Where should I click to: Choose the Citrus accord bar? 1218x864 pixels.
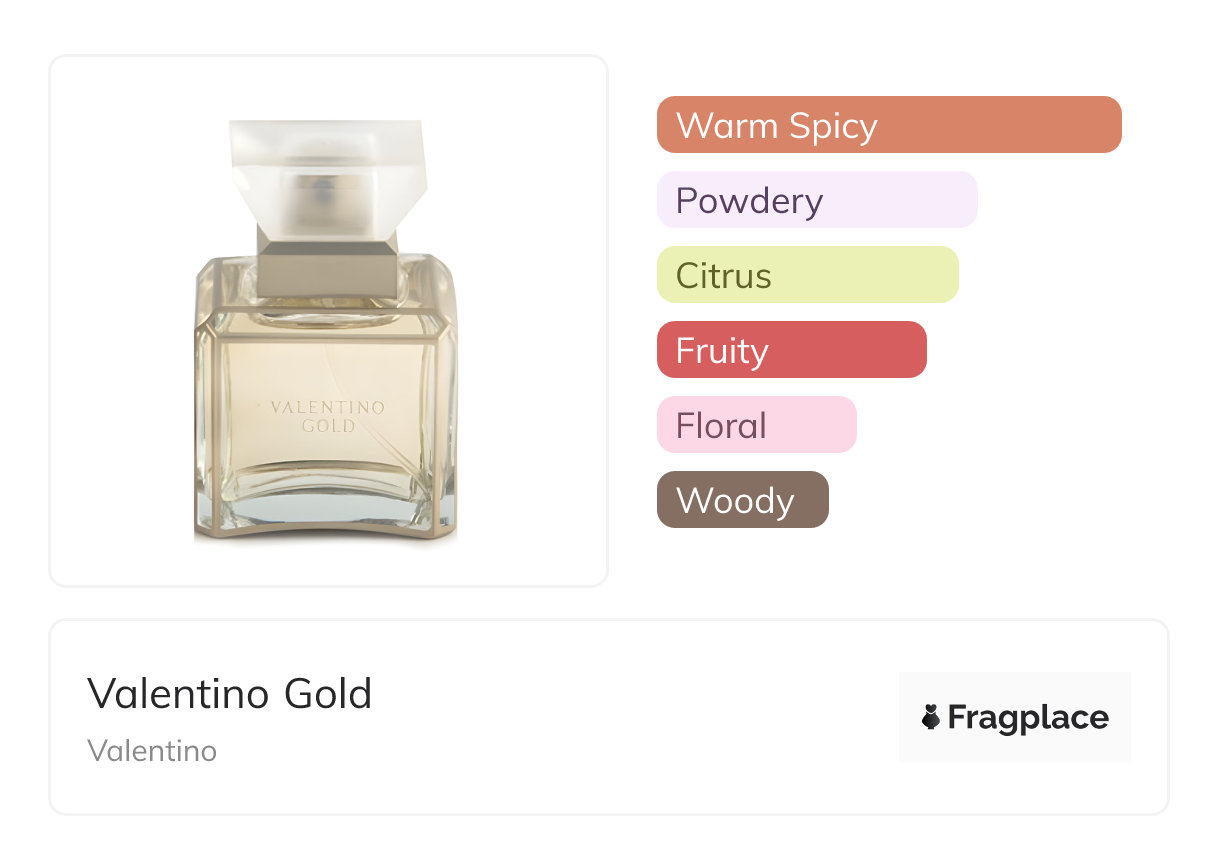[807, 275]
